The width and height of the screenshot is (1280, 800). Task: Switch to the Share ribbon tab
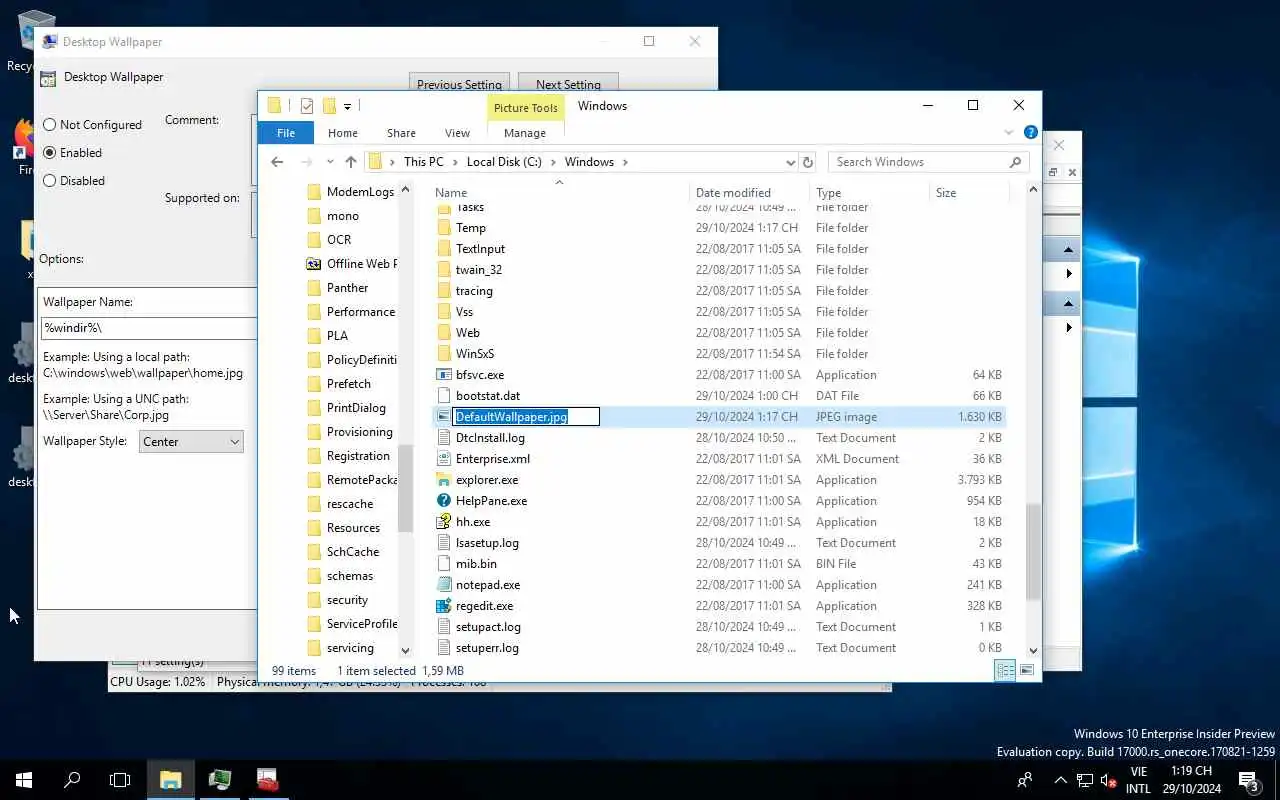pyautogui.click(x=401, y=133)
